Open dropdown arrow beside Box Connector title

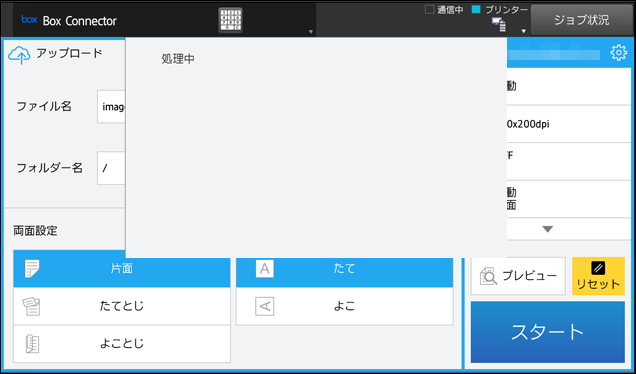pyautogui.click(x=311, y=32)
